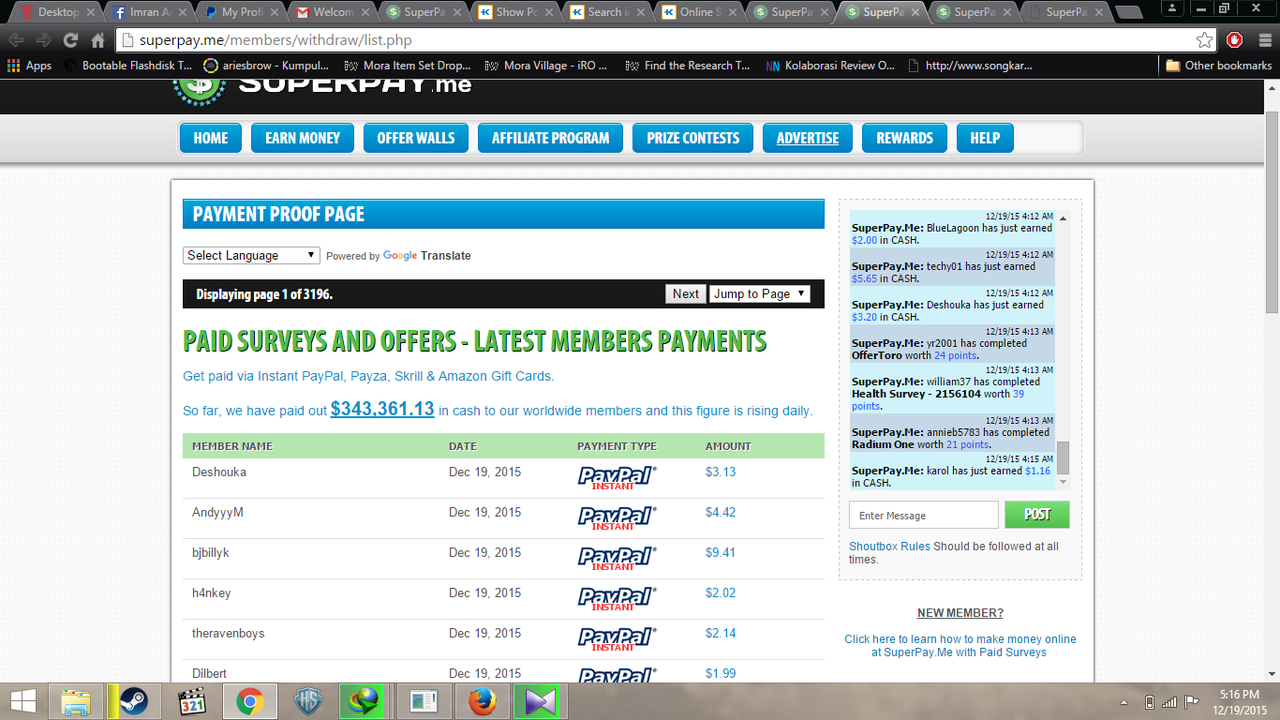Expand the Jump to Page dropdown
This screenshot has height=720, width=1280.
pos(760,294)
